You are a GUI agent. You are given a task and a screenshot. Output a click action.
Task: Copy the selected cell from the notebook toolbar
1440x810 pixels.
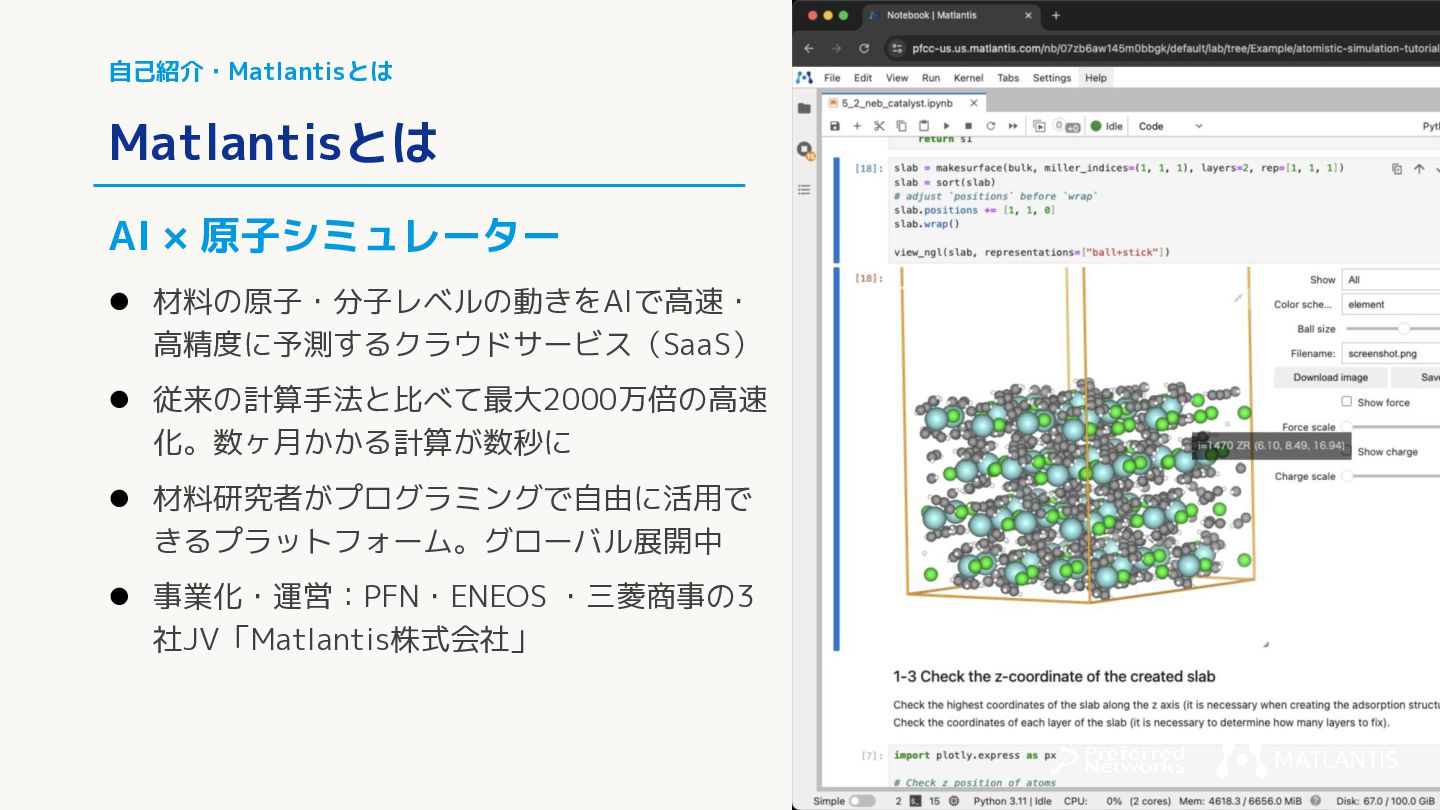point(901,126)
